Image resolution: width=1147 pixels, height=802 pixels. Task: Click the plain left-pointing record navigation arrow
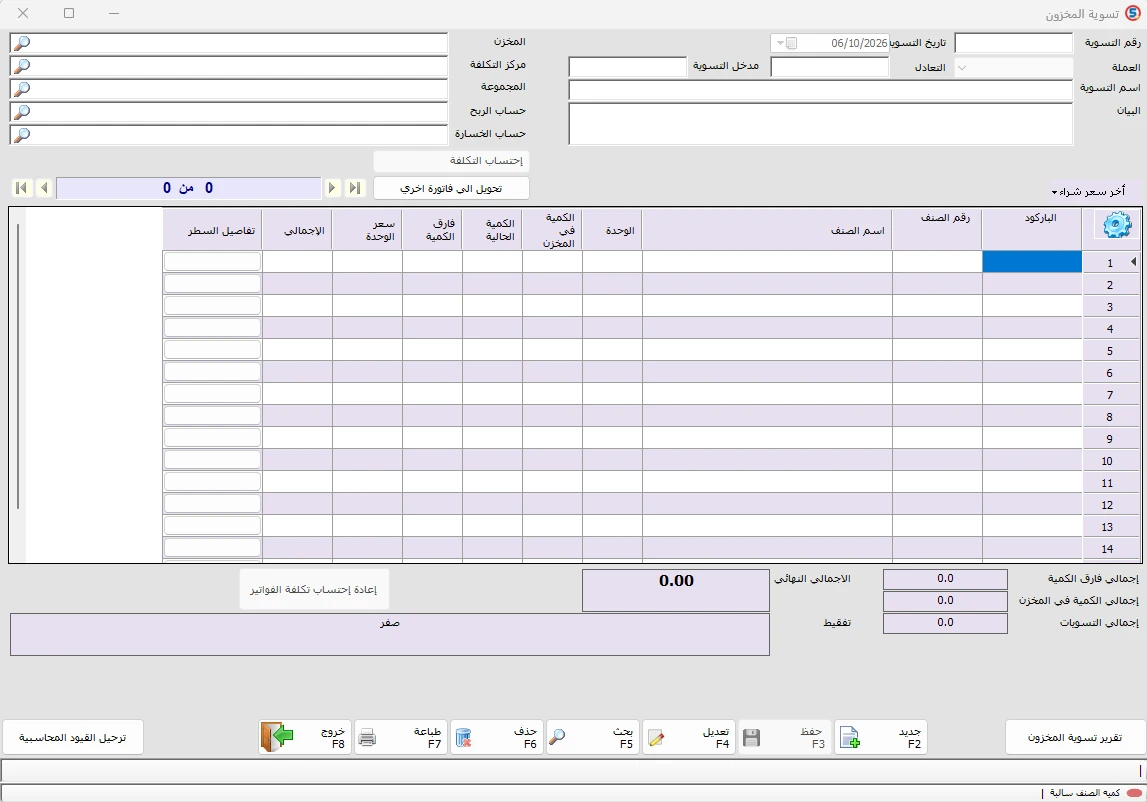click(45, 188)
